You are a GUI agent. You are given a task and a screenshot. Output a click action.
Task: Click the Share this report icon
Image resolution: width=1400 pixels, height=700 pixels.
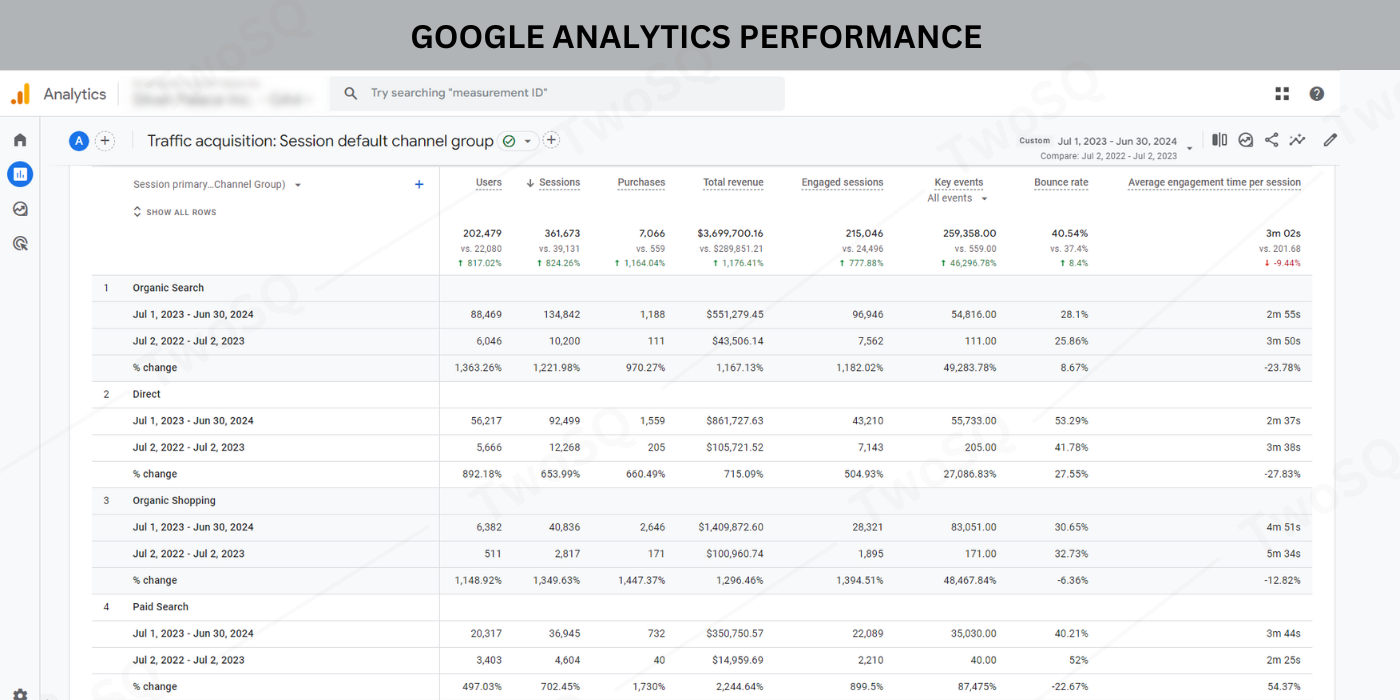(1271, 140)
